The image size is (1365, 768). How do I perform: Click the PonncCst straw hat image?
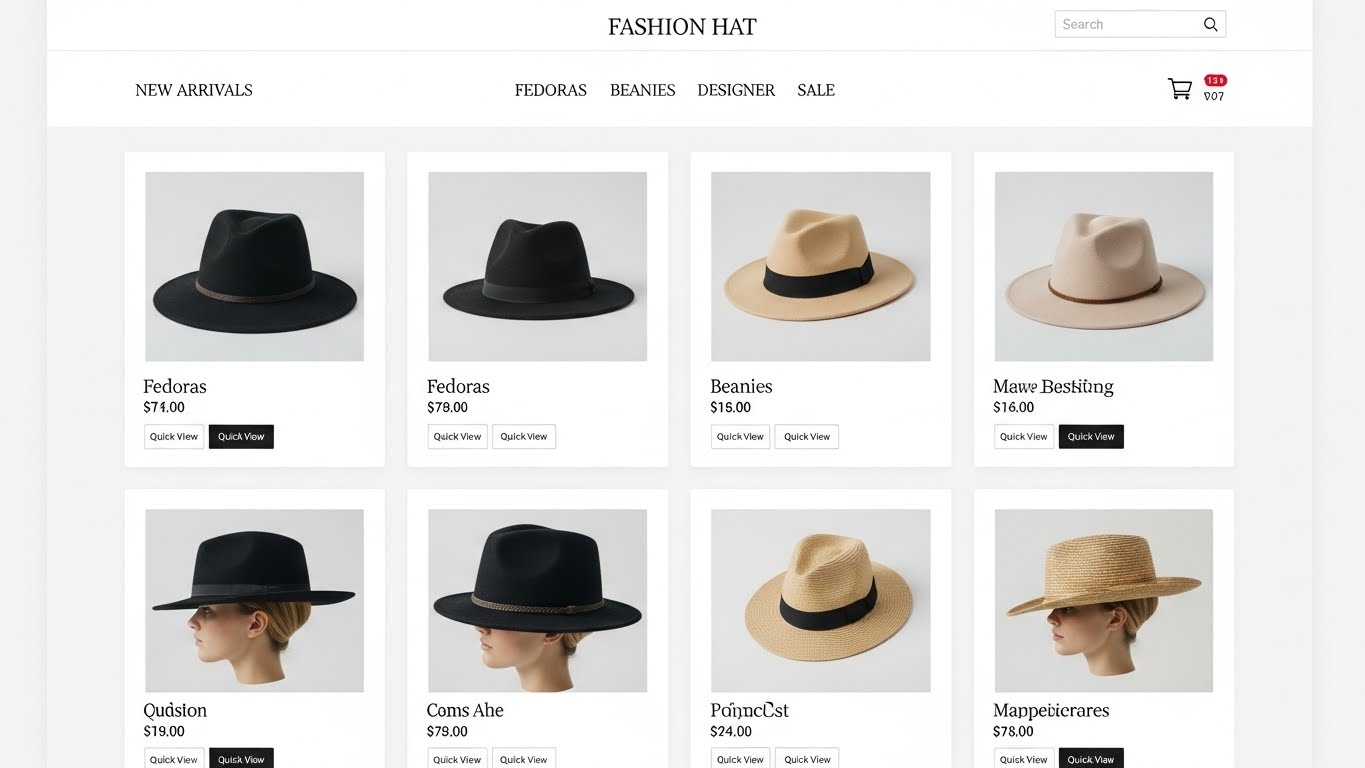tap(820, 600)
